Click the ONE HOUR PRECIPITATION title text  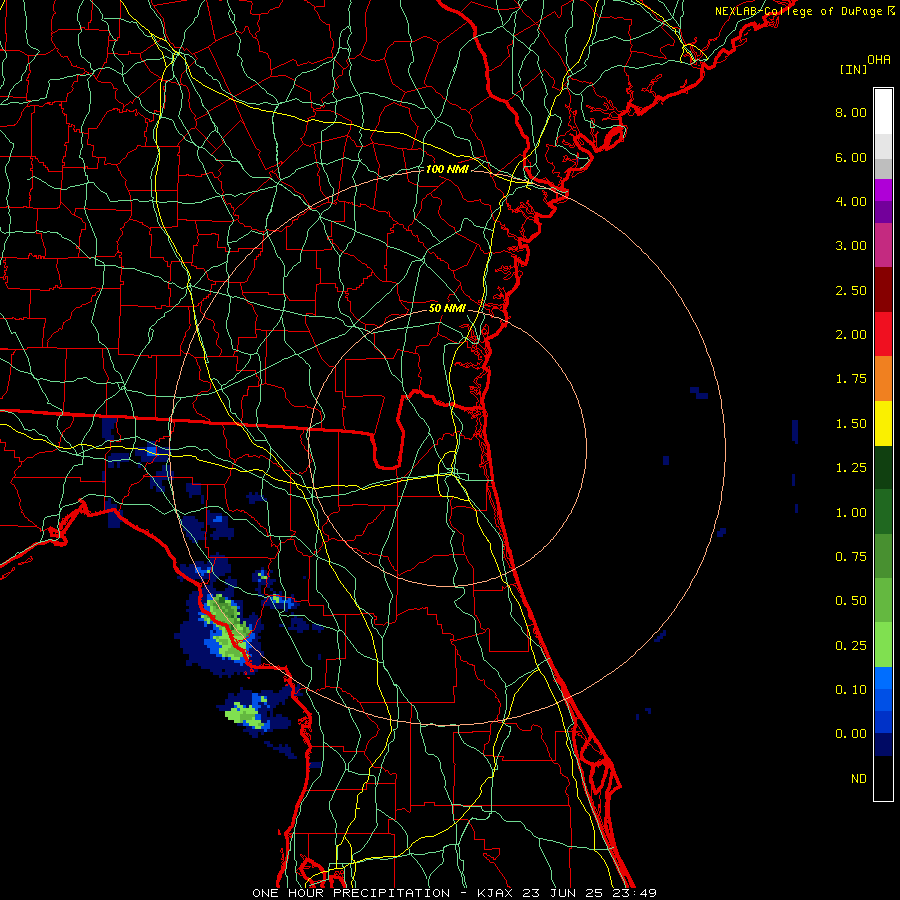(x=351, y=893)
